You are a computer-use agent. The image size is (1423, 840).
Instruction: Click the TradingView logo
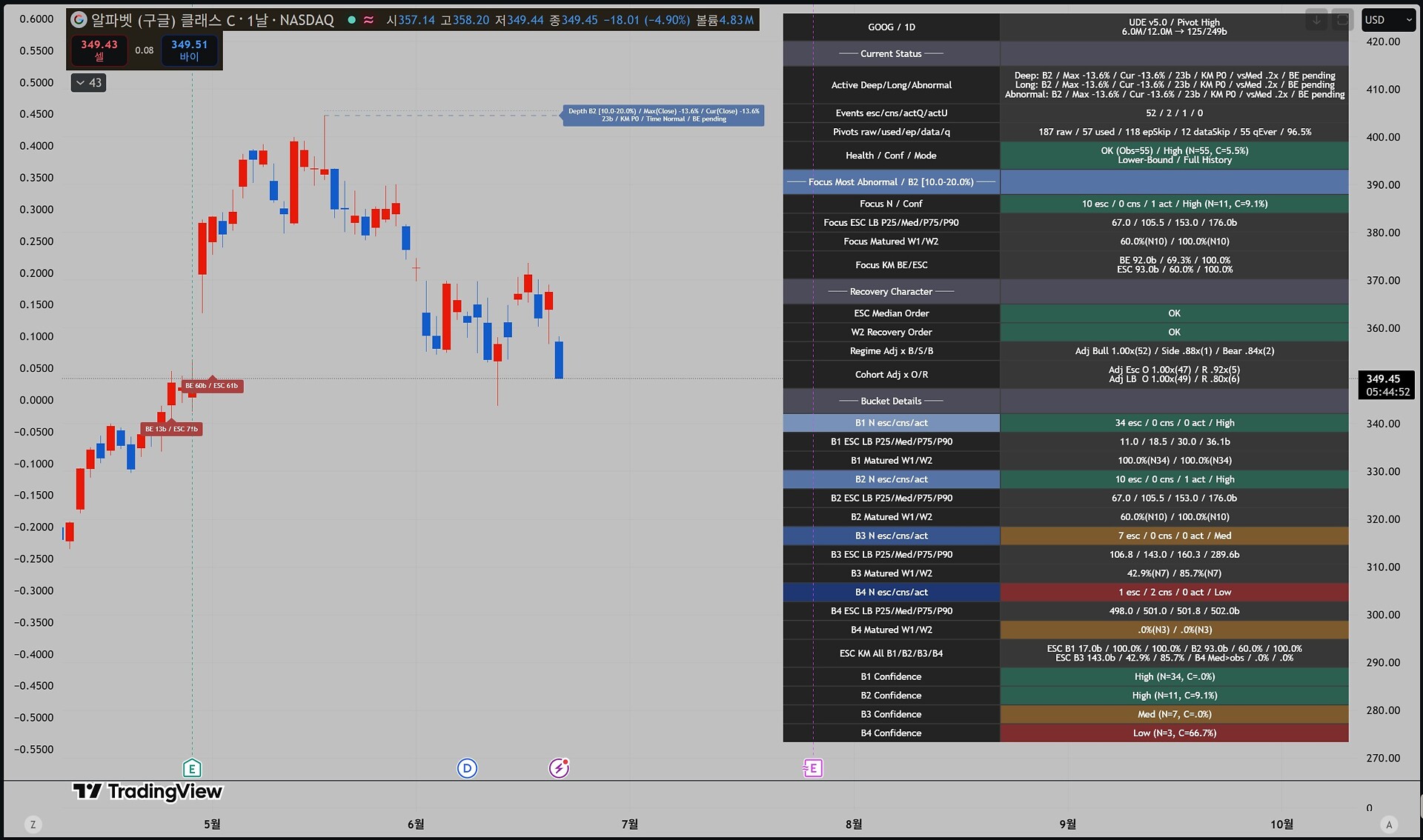click(147, 792)
